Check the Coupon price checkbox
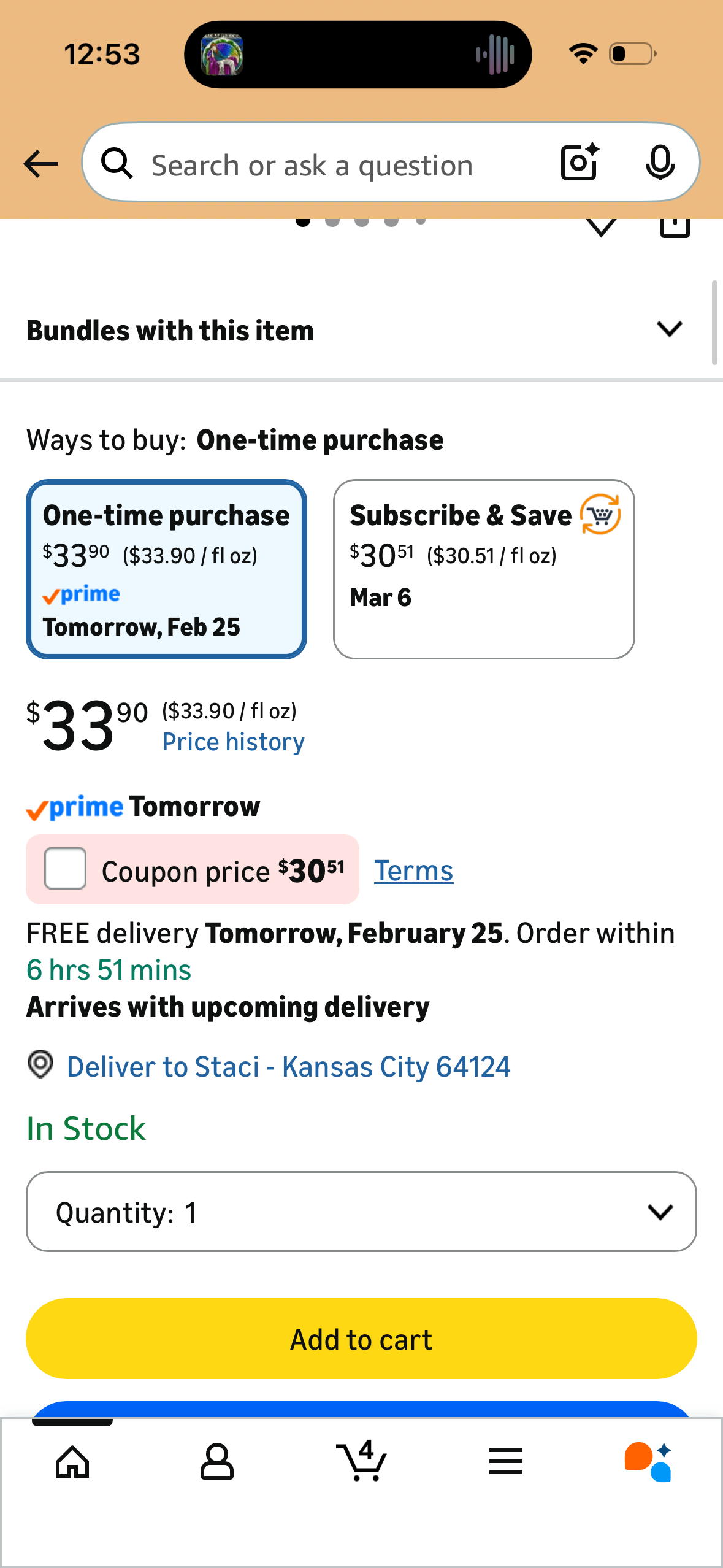Viewport: 723px width, 1568px height. tap(65, 869)
